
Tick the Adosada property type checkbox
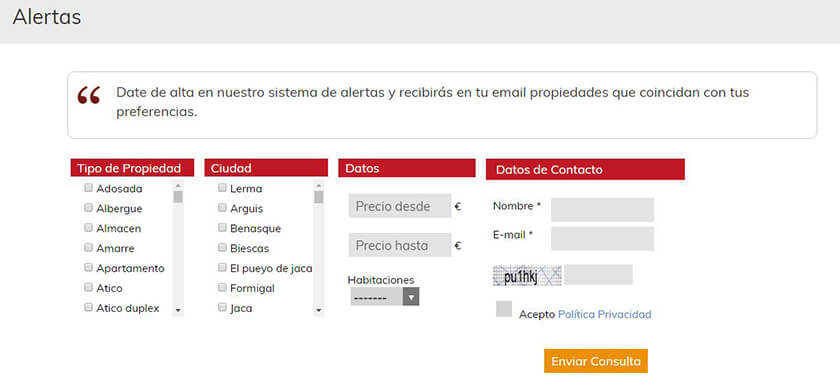(x=88, y=188)
